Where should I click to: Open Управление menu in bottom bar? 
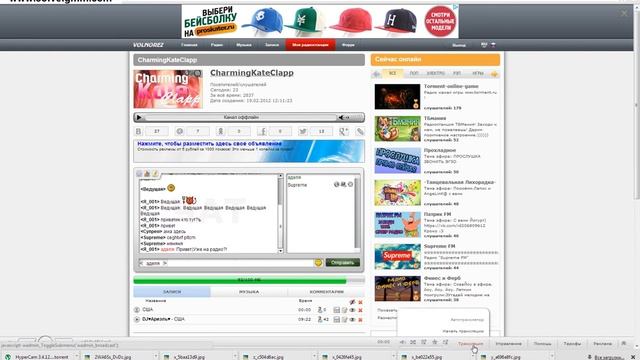coord(508,344)
